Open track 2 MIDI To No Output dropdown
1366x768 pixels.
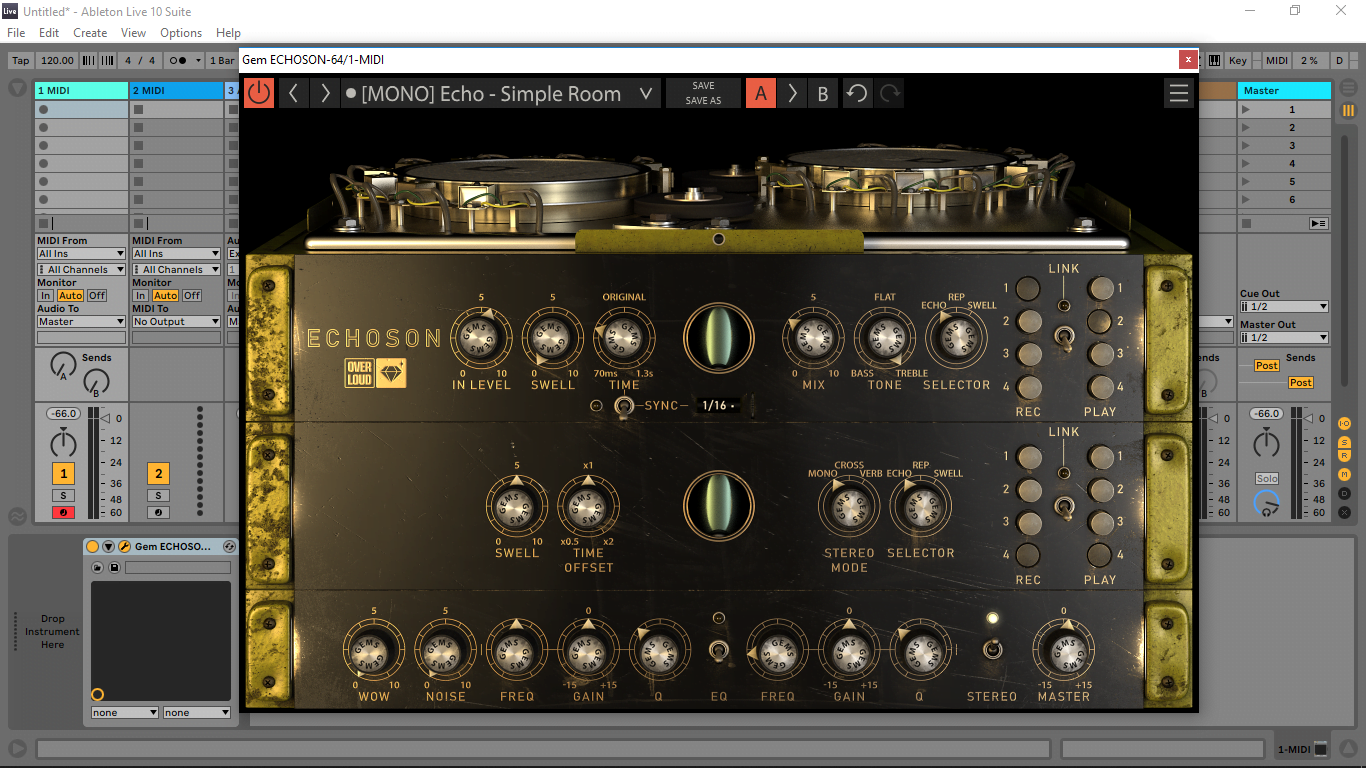coord(176,322)
